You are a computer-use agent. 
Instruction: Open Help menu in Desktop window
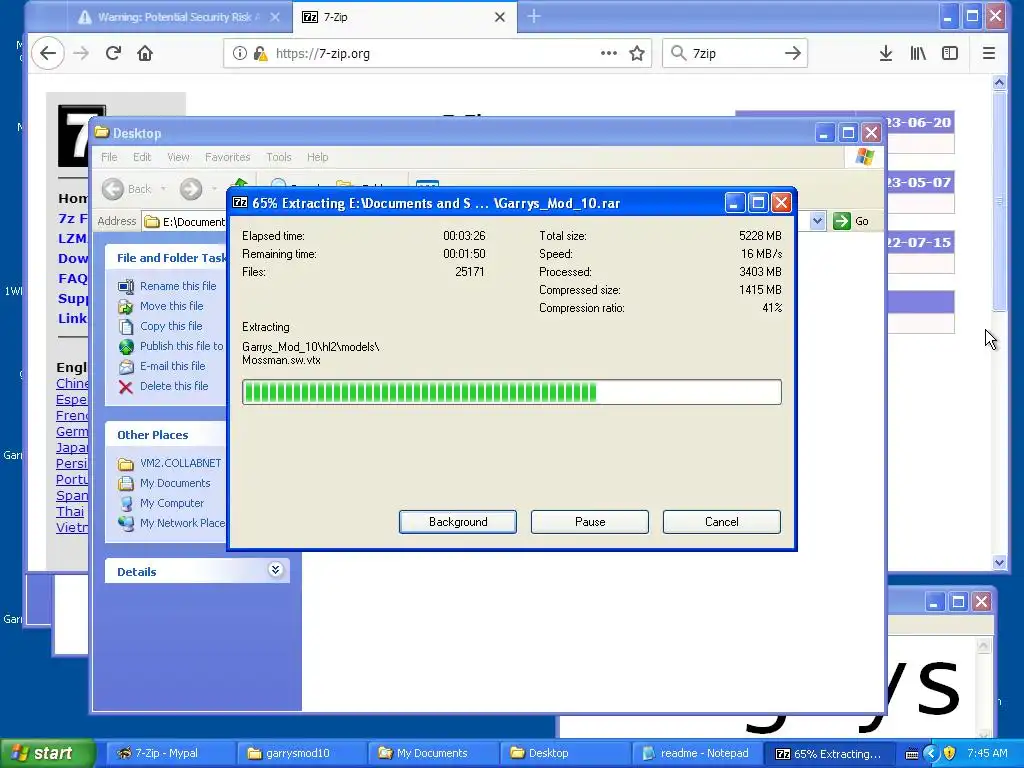317,157
